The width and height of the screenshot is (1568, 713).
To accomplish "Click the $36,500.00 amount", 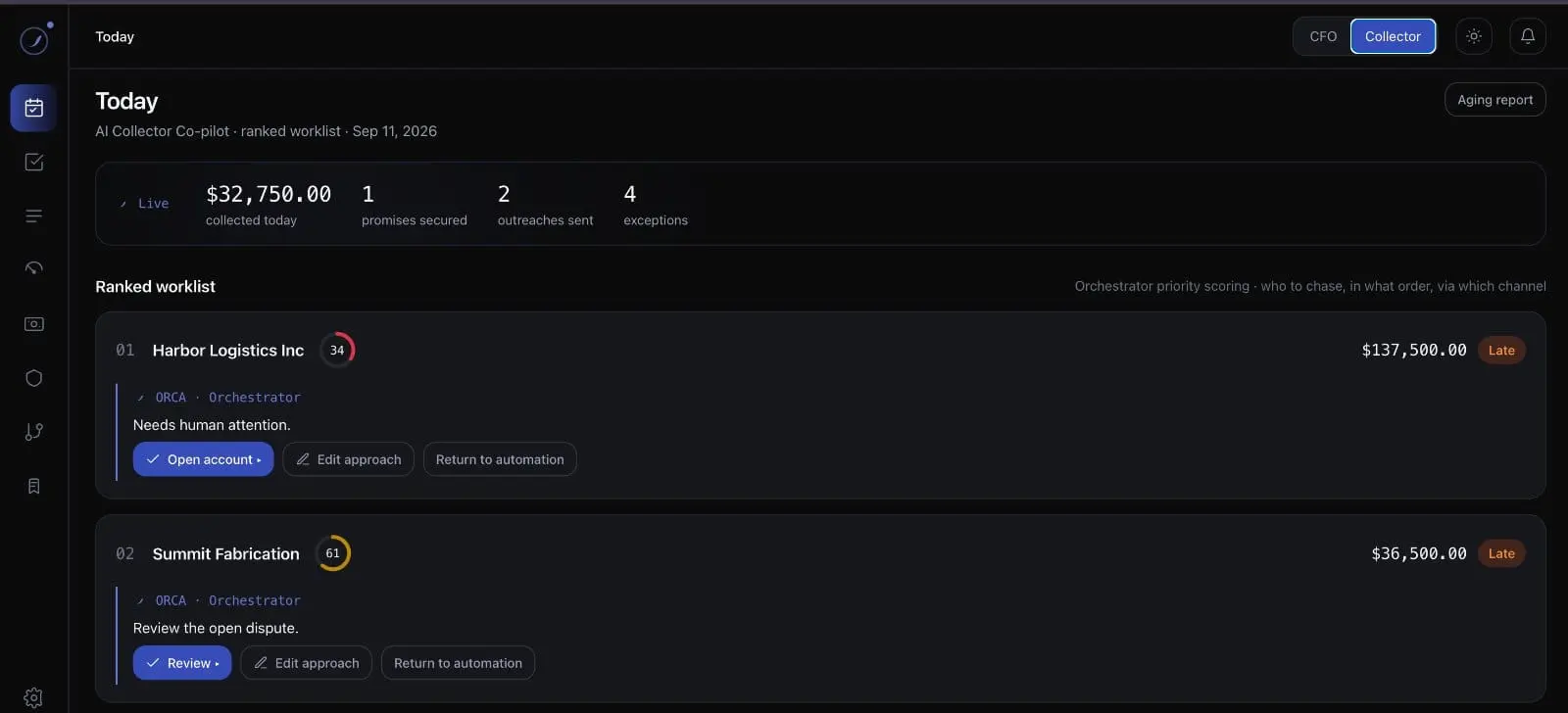I will click(x=1419, y=554).
